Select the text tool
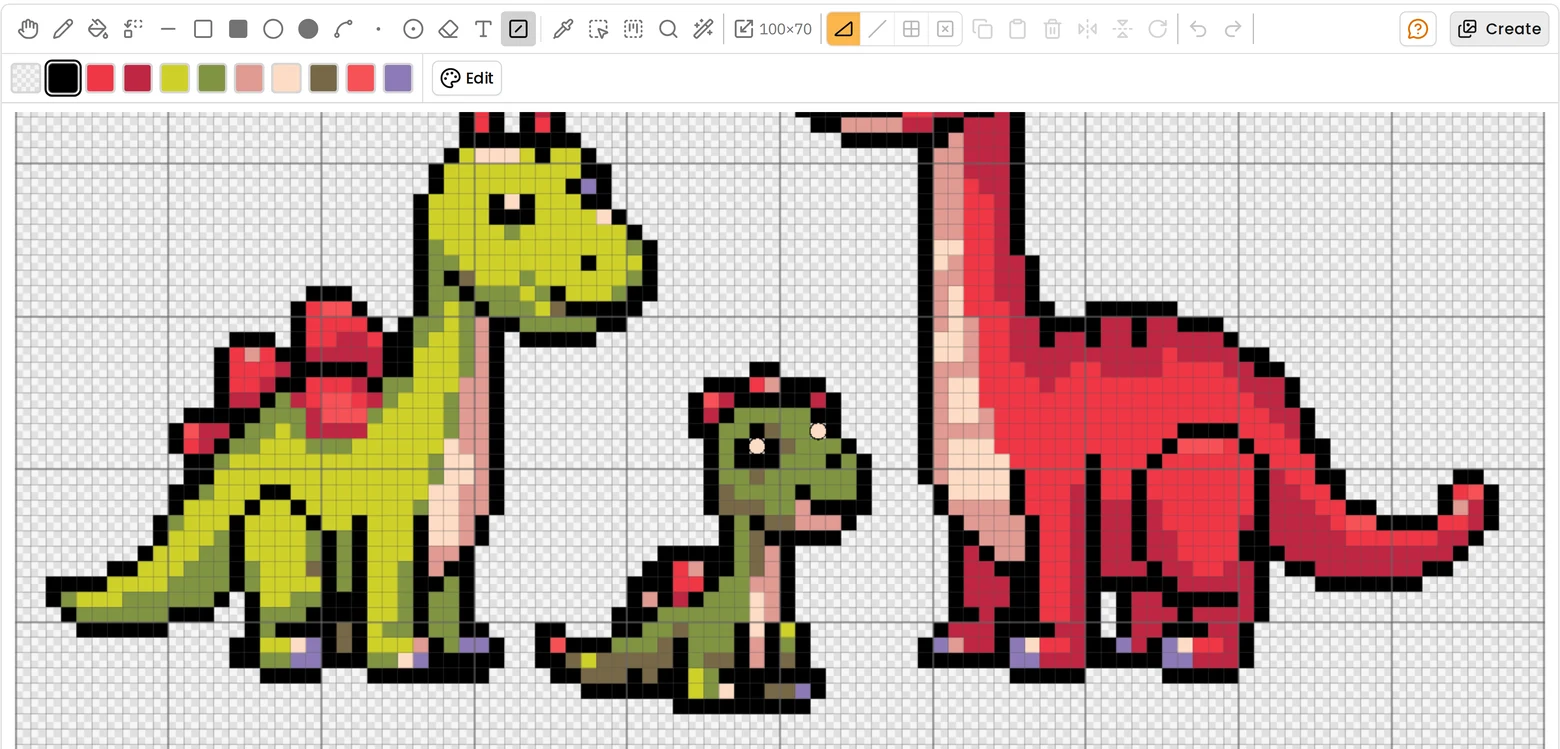Image resolution: width=1560 pixels, height=749 pixels. pos(483,29)
